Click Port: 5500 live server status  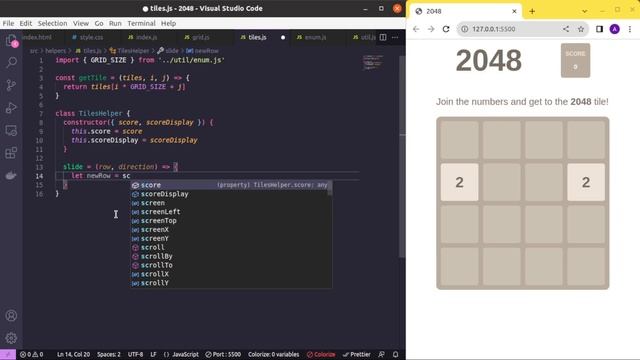click(x=223, y=354)
